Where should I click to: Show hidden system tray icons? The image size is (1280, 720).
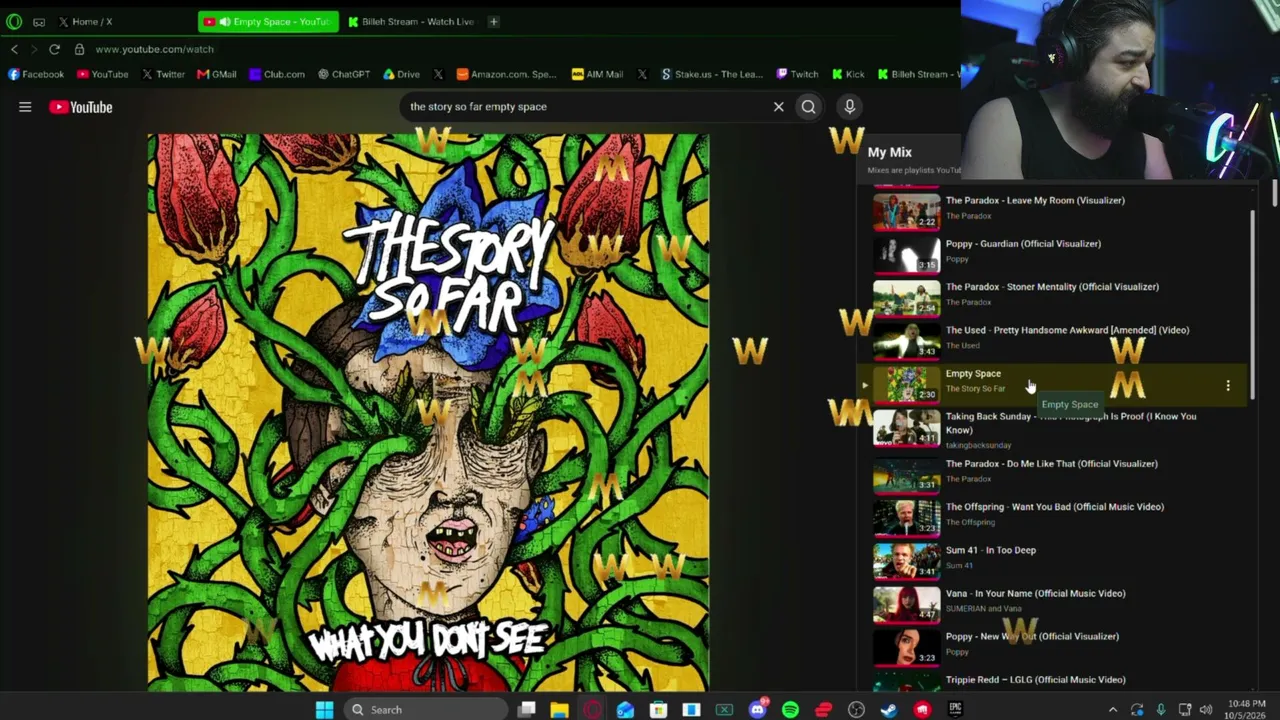click(x=1113, y=710)
